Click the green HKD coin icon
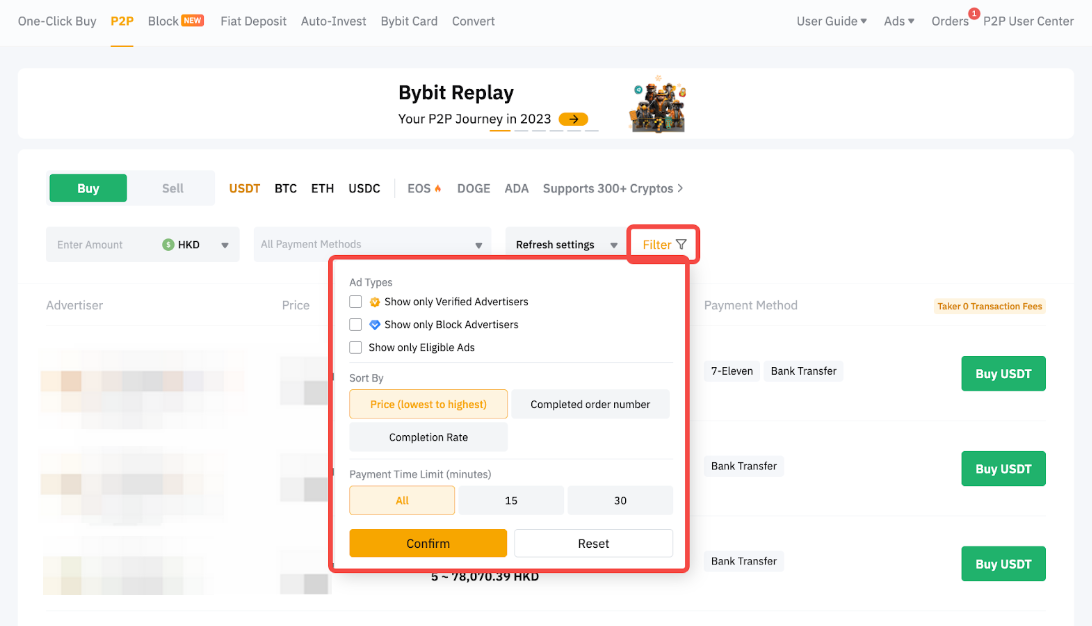Screen dimensions: 1092x626 tap(166, 244)
